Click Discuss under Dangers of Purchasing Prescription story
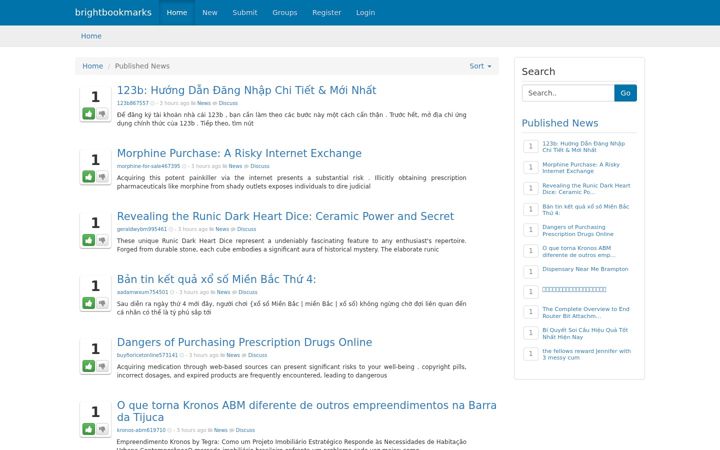 pyautogui.click(x=258, y=355)
